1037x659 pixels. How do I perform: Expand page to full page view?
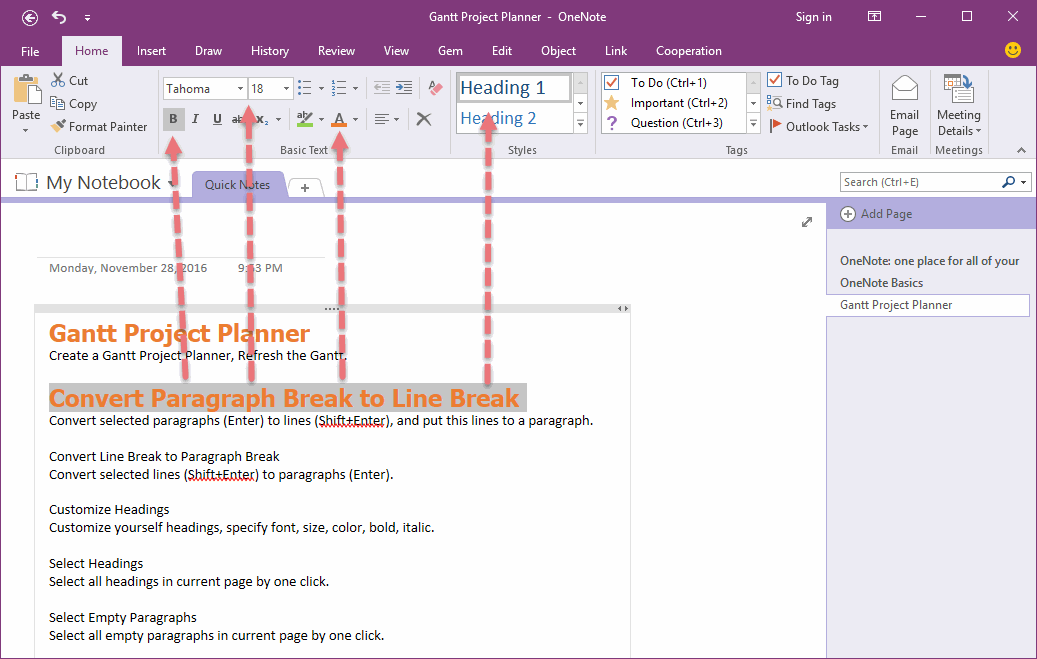(807, 222)
